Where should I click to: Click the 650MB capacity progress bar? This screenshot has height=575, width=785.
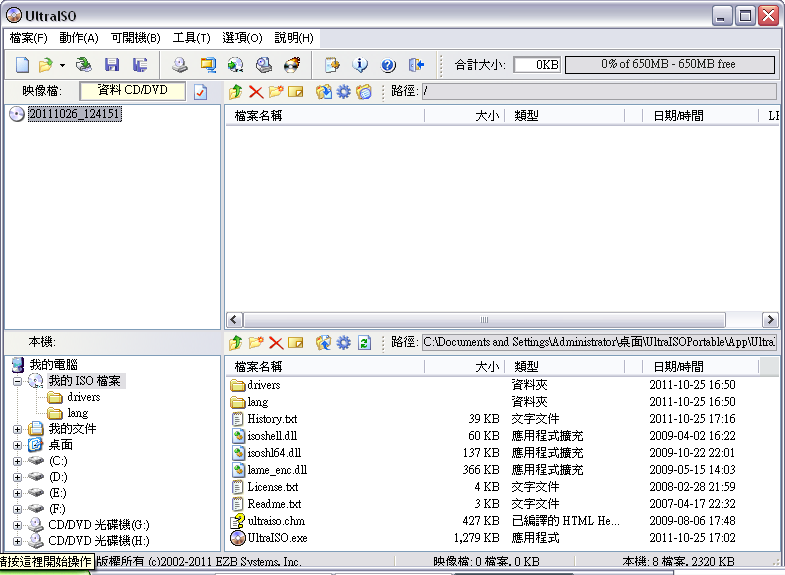670,65
